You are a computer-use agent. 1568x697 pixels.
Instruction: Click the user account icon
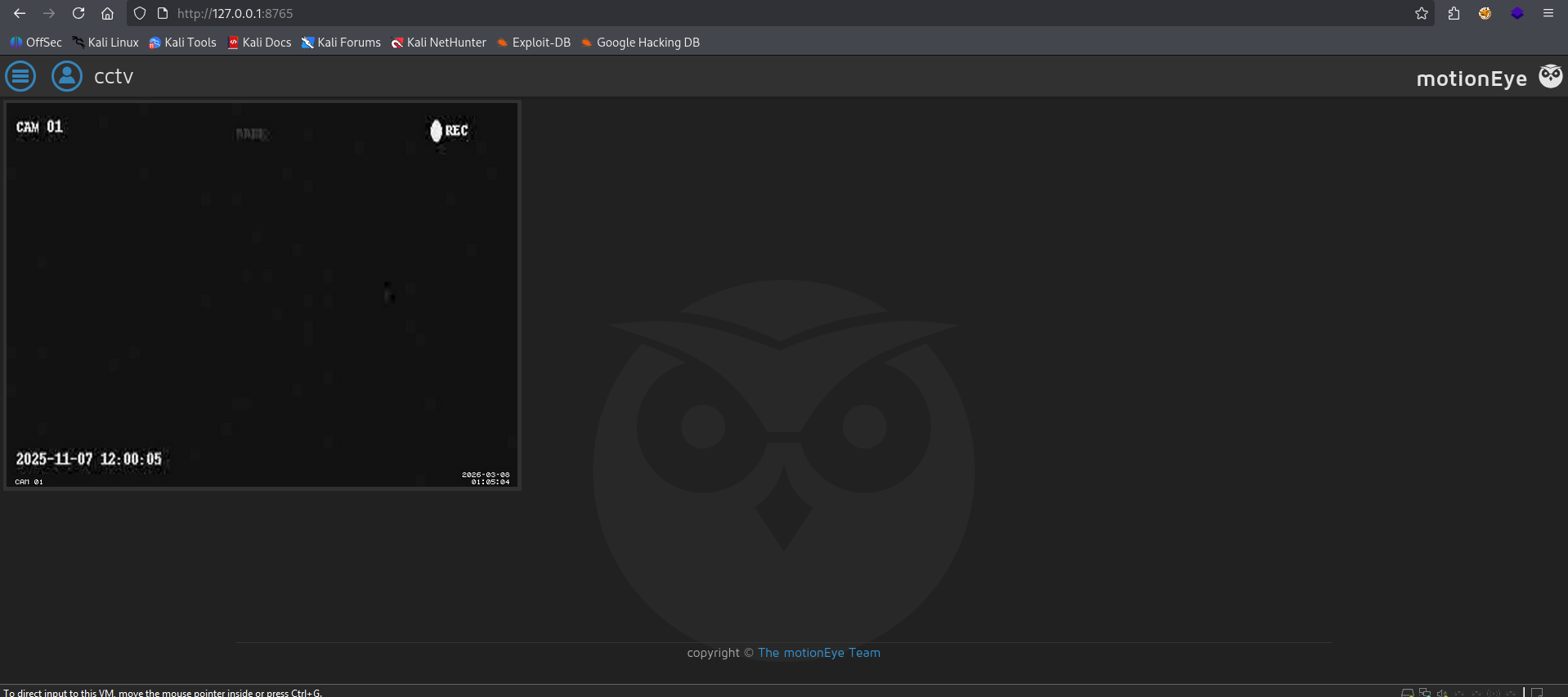(67, 76)
